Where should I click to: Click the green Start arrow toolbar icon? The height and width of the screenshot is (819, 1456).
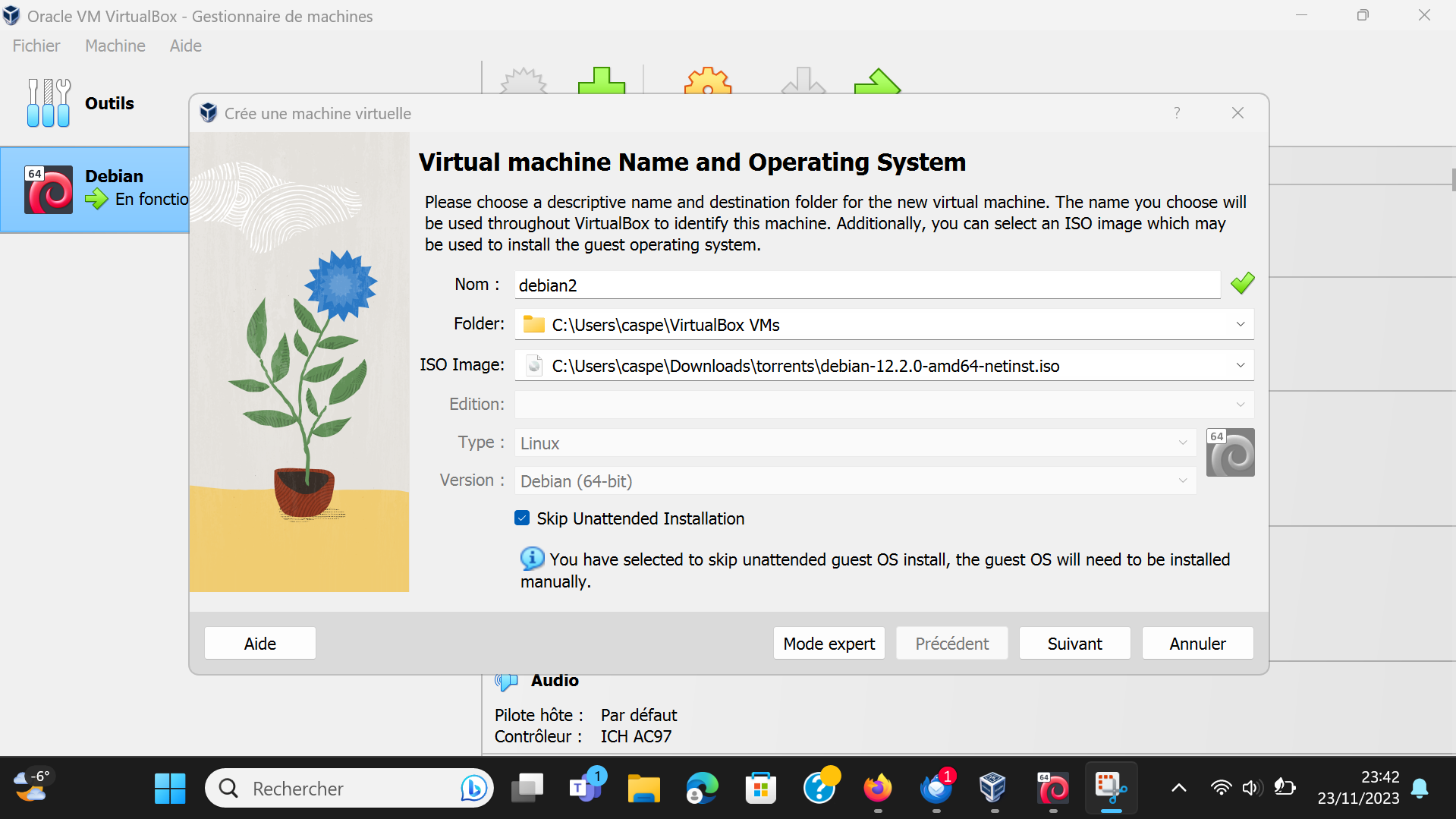[877, 81]
